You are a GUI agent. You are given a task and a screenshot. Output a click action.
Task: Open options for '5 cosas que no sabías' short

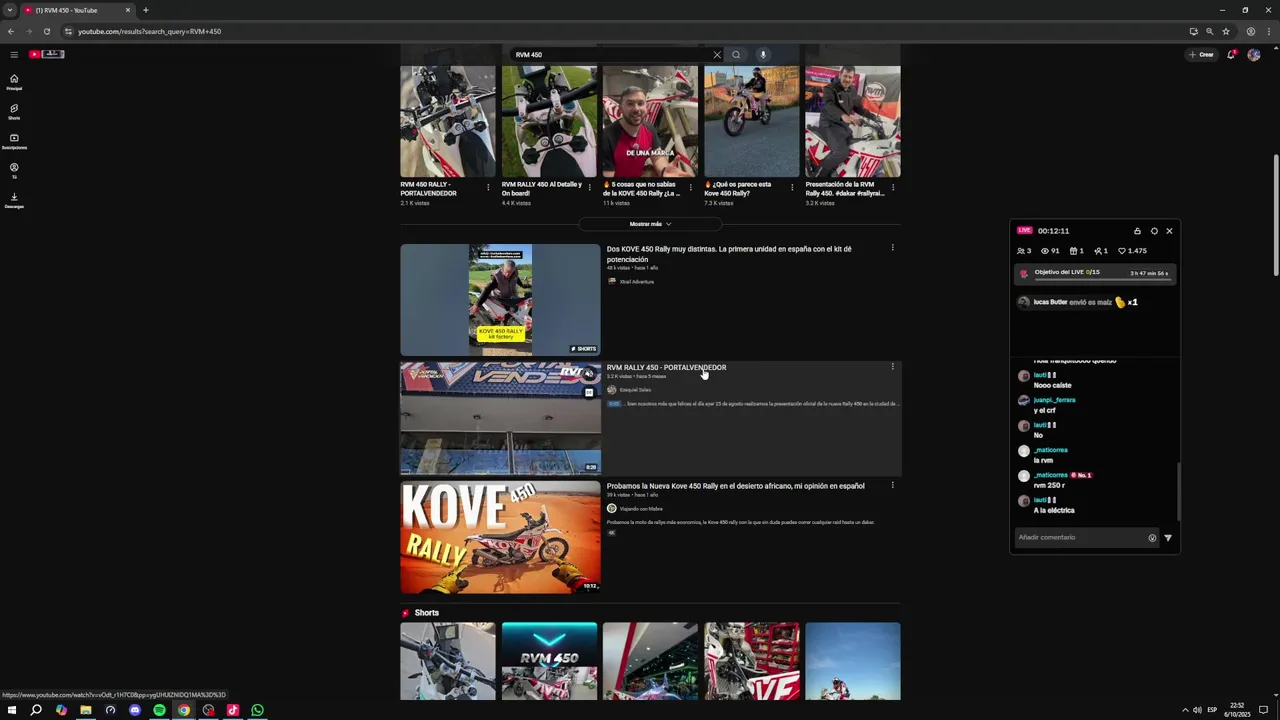691,187
